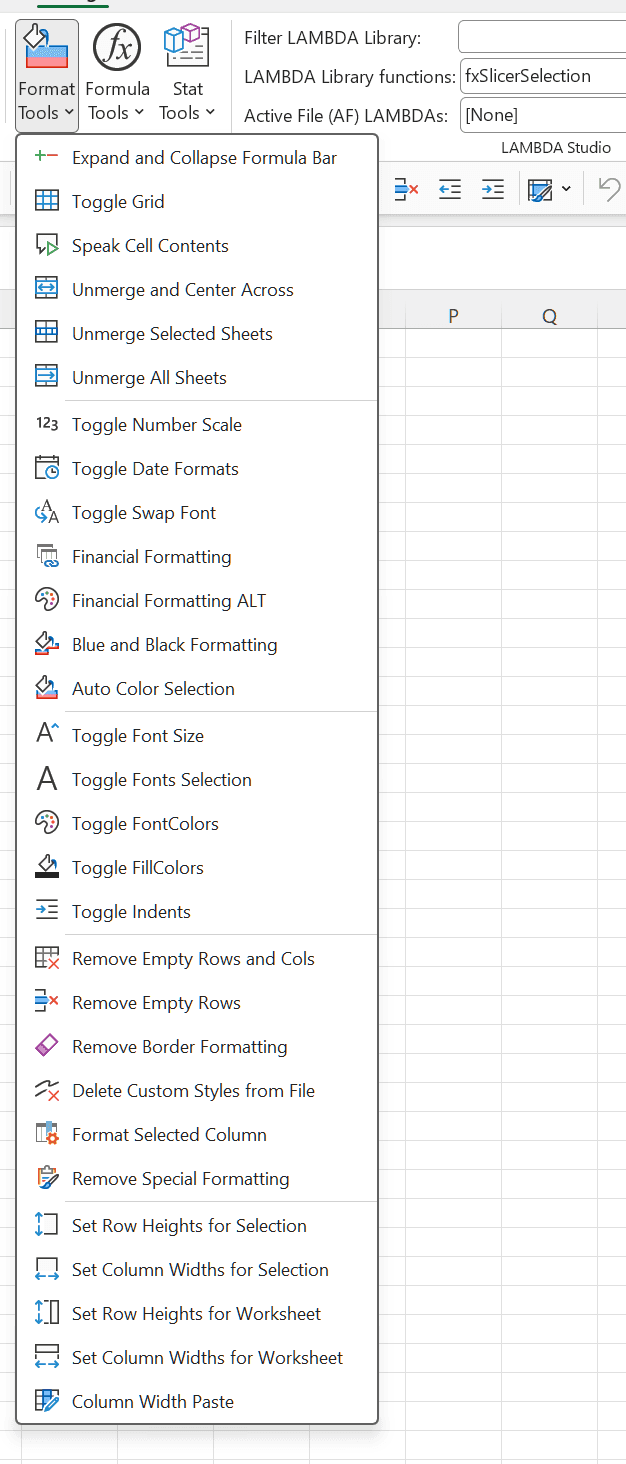Click Expand and Collapse Formula Bar icon

(47, 157)
